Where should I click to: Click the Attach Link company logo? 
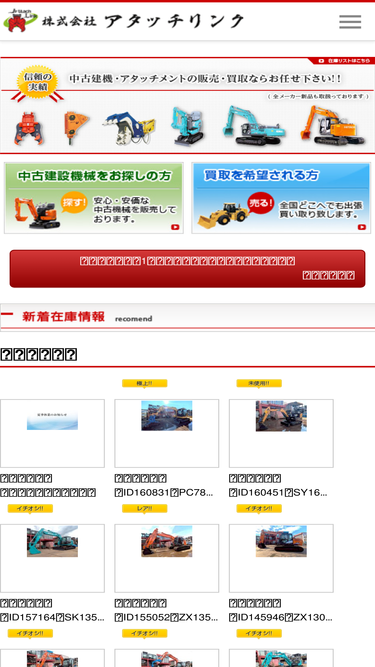[x=124, y=21]
